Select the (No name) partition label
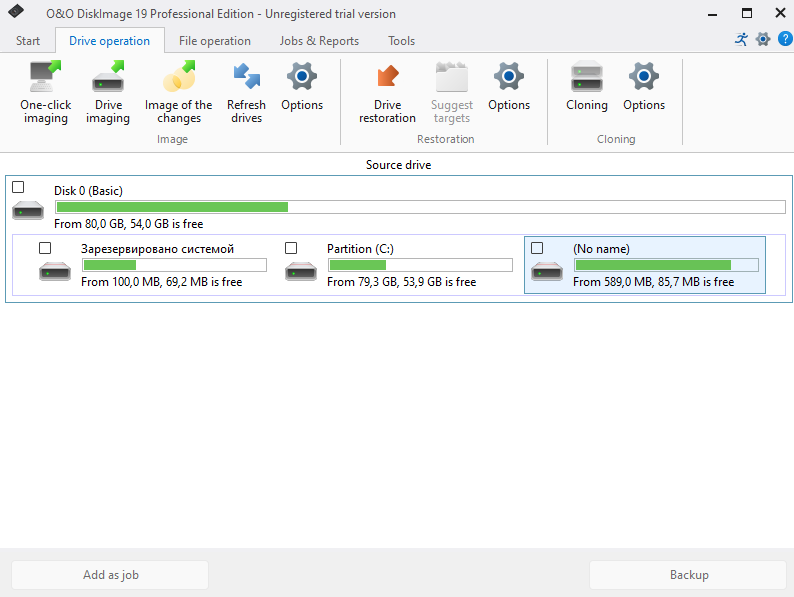 pyautogui.click(x=602, y=249)
